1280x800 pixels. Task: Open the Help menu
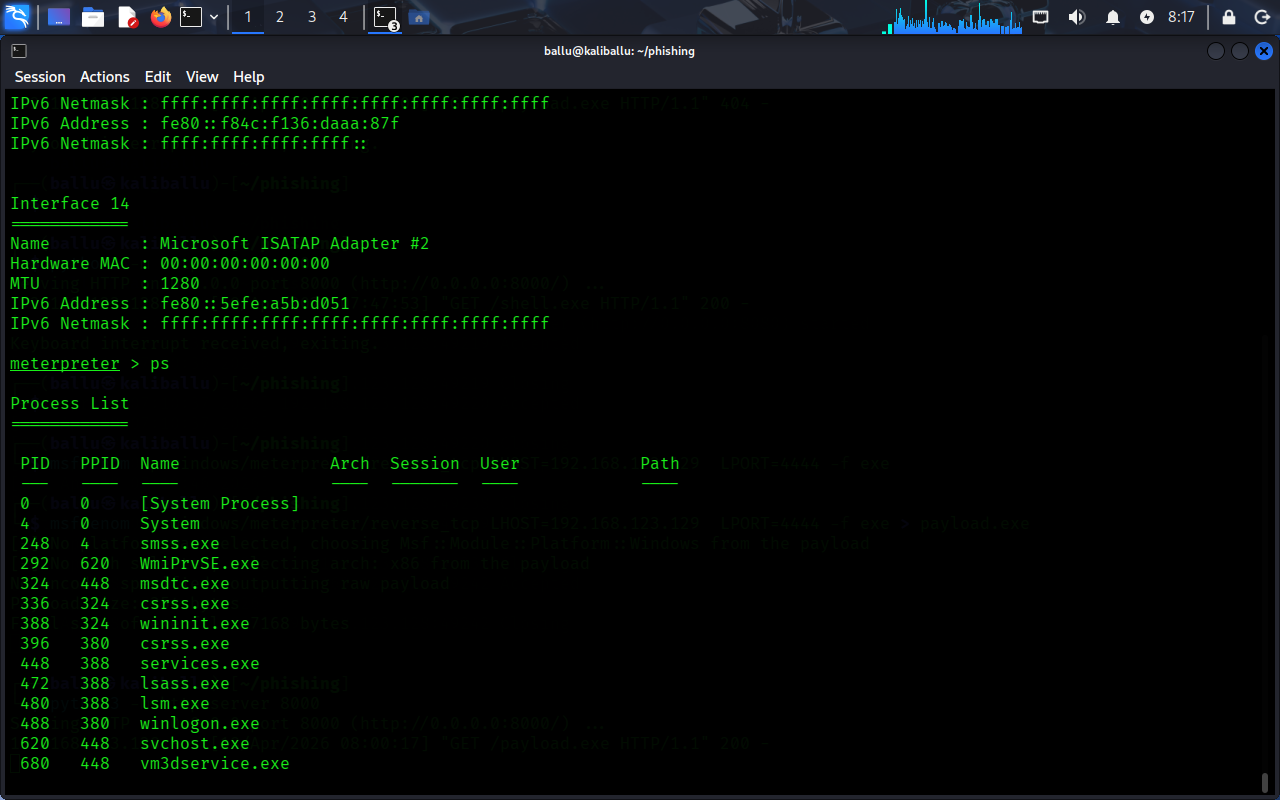(249, 77)
